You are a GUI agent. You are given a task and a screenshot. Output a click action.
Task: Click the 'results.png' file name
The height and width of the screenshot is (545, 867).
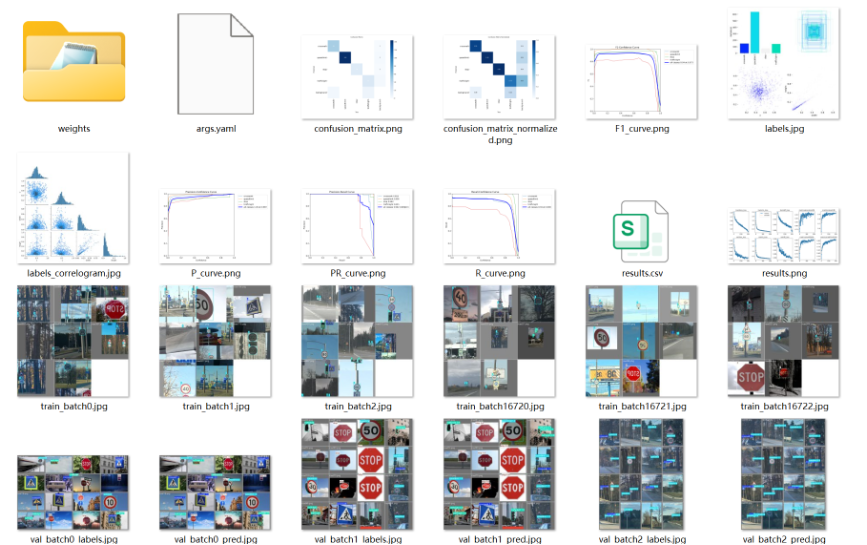point(784,273)
